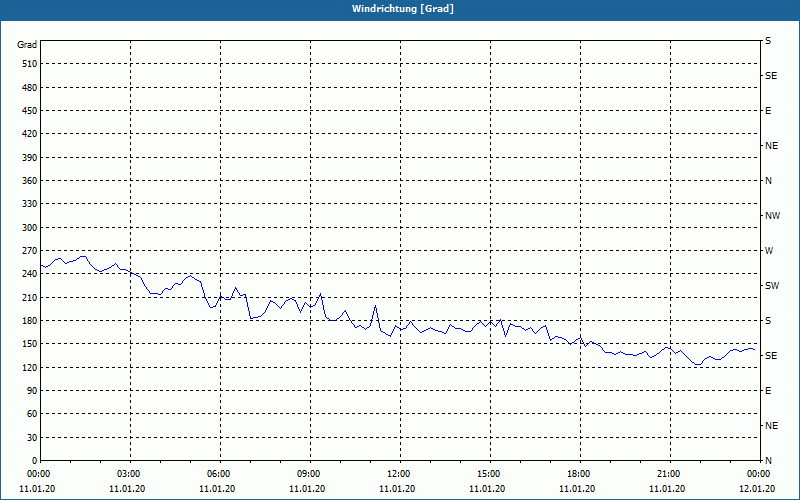Viewport: 800px width, 500px height.
Task: Select the '150' y-axis value
Action: click(30, 344)
